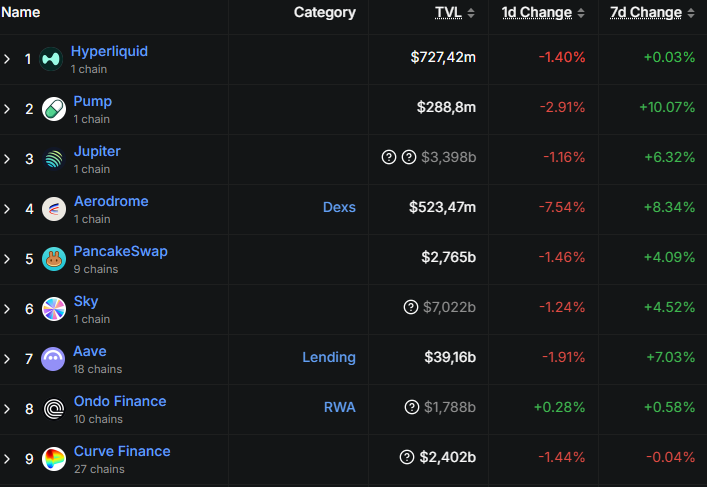
Task: Click the Curve Finance rainbow logo
Action: [54, 459]
